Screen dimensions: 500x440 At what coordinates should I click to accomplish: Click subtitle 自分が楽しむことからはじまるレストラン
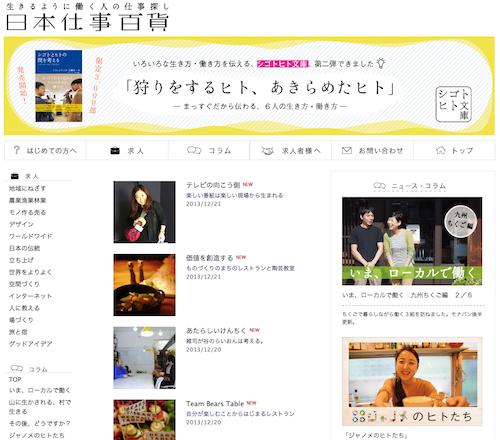[240, 414]
